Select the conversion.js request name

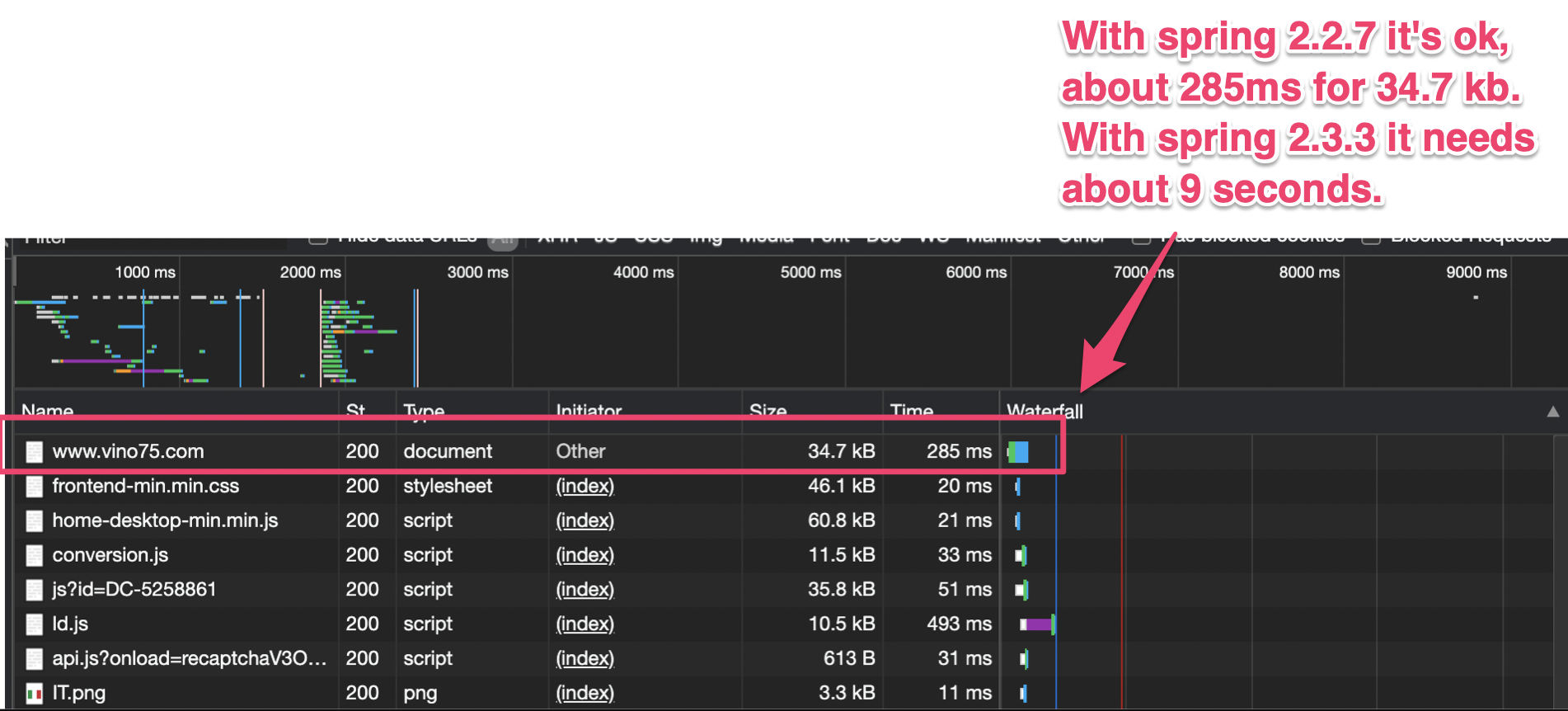pyautogui.click(x=110, y=555)
